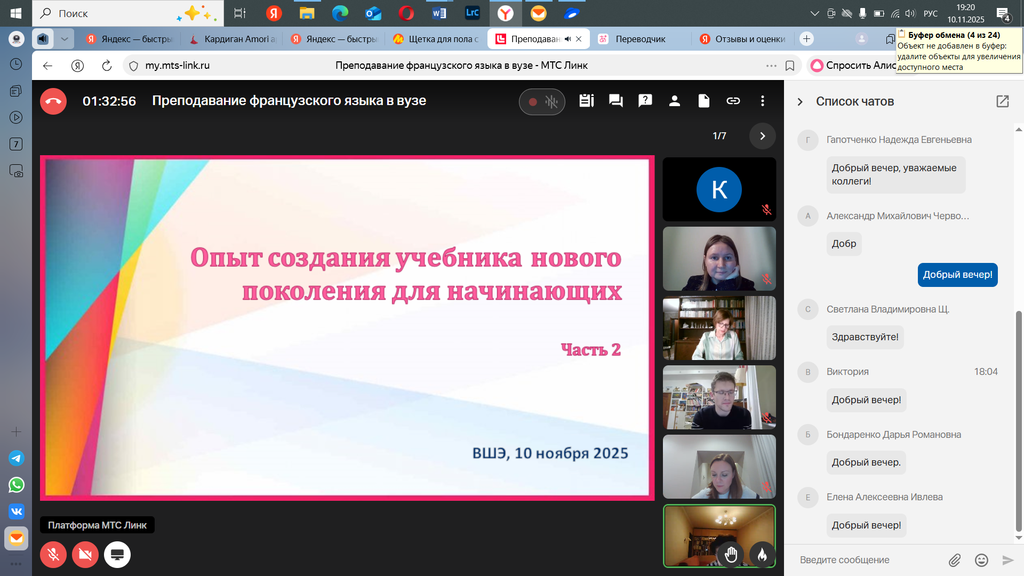The image size is (1024, 576).
Task: Attach a file to the chat message
Action: pos(955,560)
